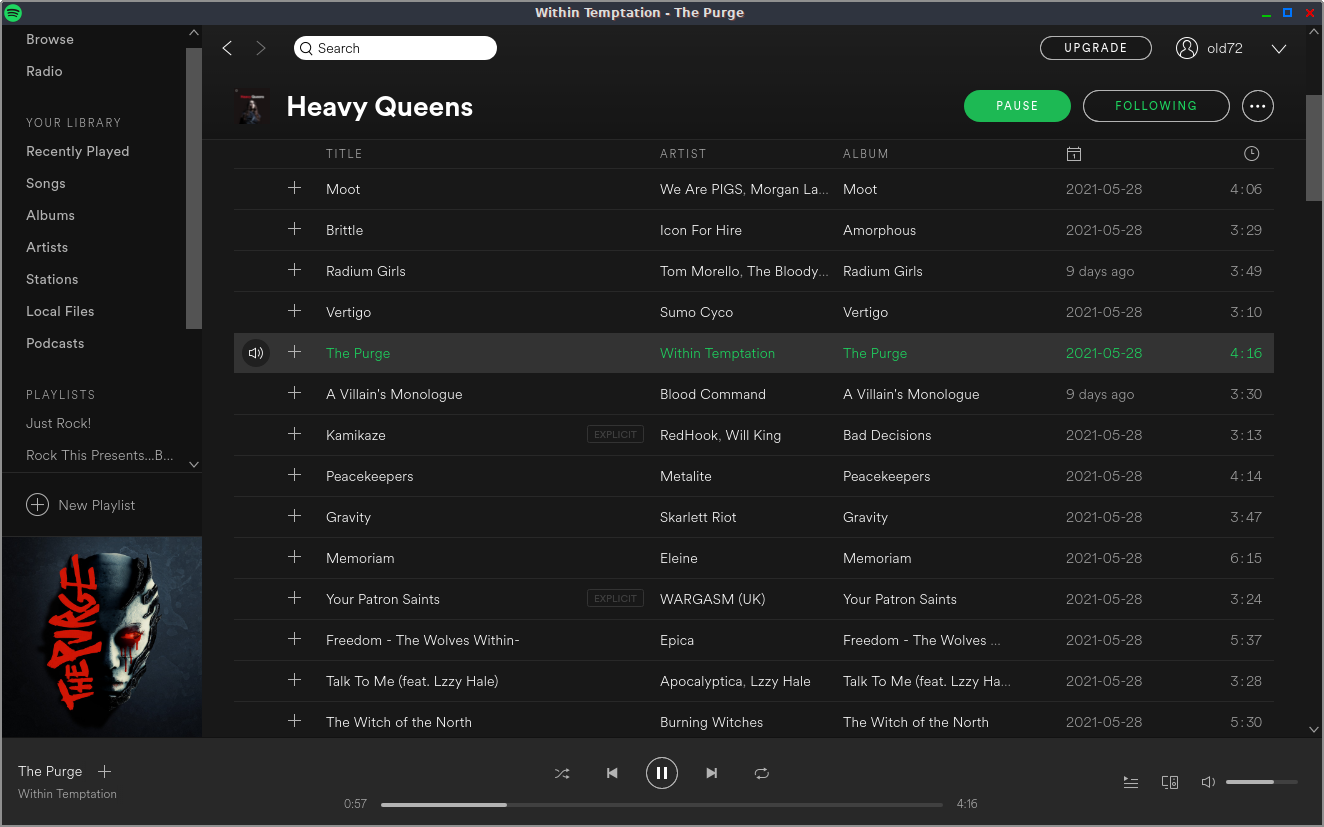Add Brittle to your library
The width and height of the screenshot is (1324, 827).
click(x=294, y=229)
